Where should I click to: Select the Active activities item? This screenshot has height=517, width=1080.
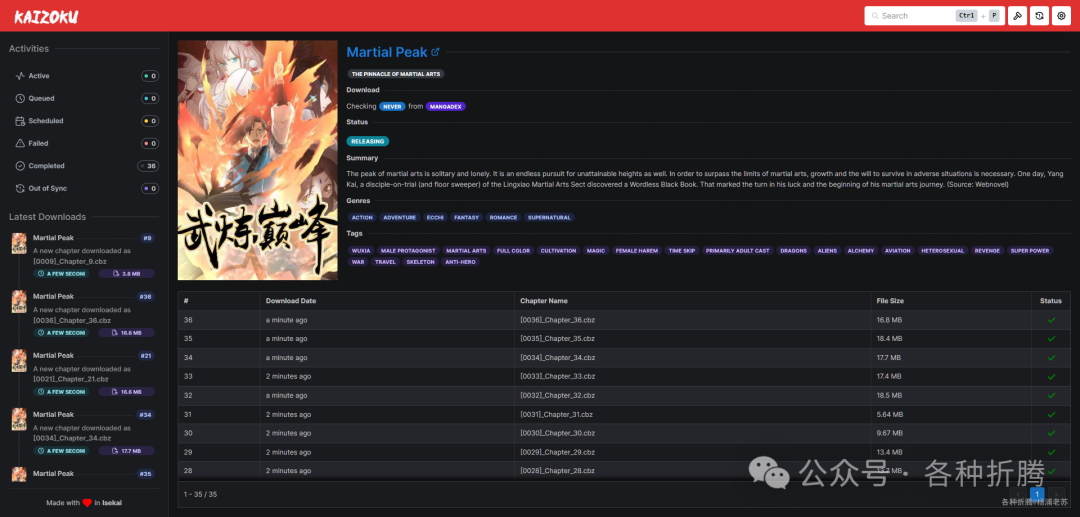[x=87, y=76]
